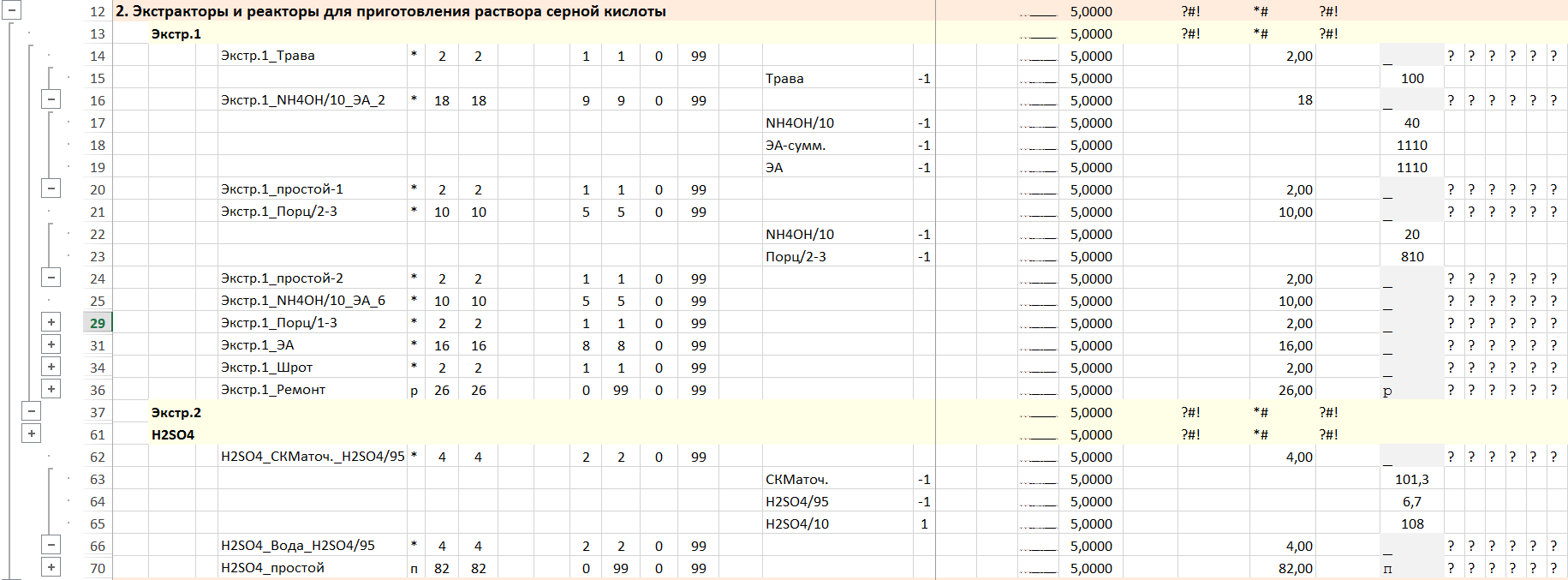The image size is (1568, 580).
Task: Select row header 13
Action: [98, 34]
